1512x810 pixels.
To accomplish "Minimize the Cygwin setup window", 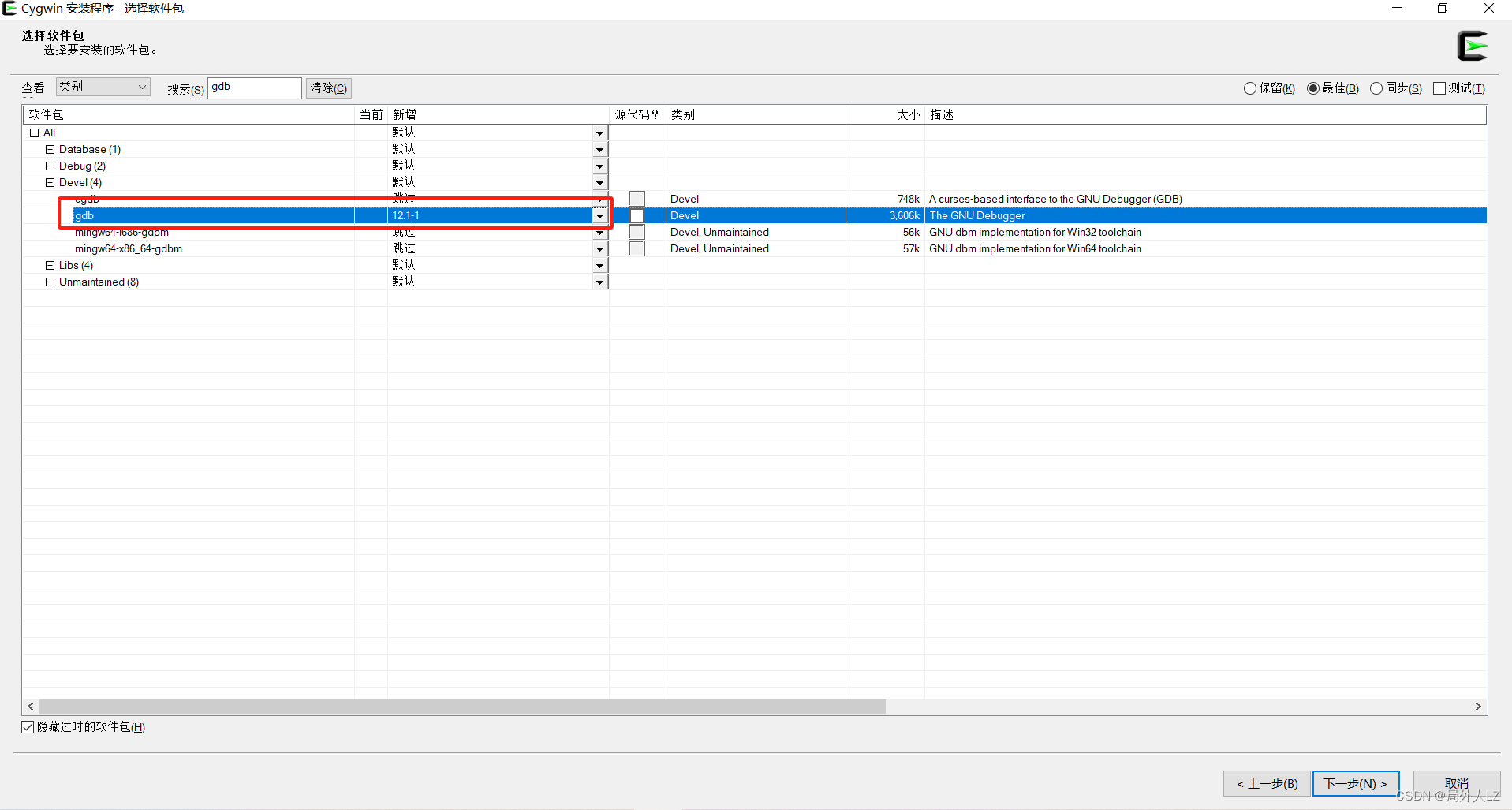I will point(1397,8).
